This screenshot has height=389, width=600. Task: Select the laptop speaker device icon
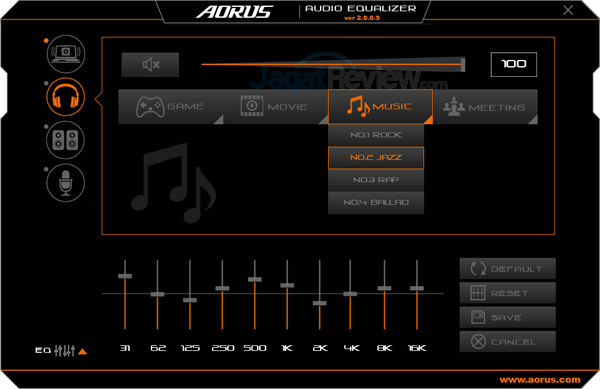pos(66,54)
